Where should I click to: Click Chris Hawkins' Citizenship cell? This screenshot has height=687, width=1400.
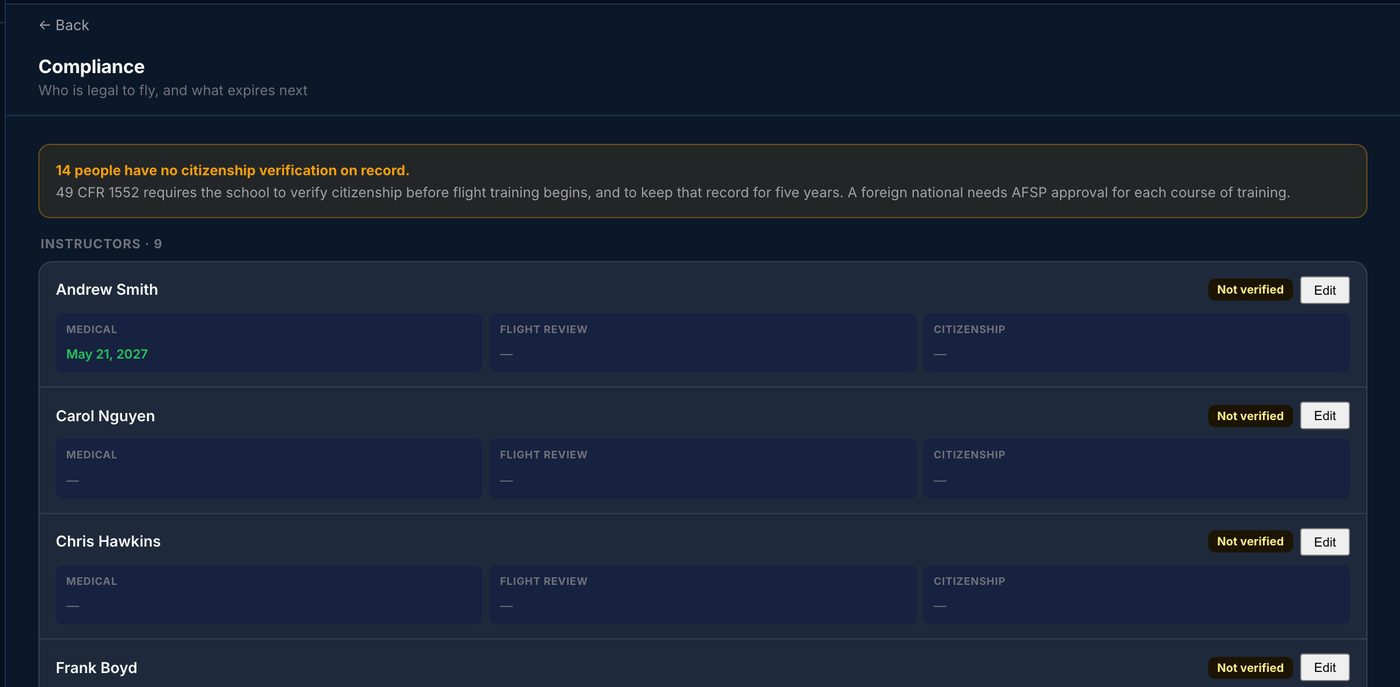(1136, 595)
